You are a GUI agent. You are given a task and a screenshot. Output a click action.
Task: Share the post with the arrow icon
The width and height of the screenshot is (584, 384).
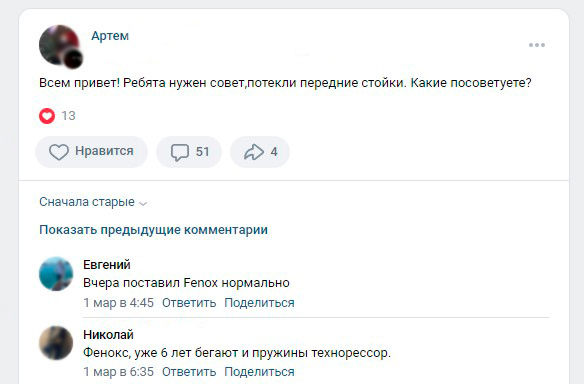coord(254,152)
